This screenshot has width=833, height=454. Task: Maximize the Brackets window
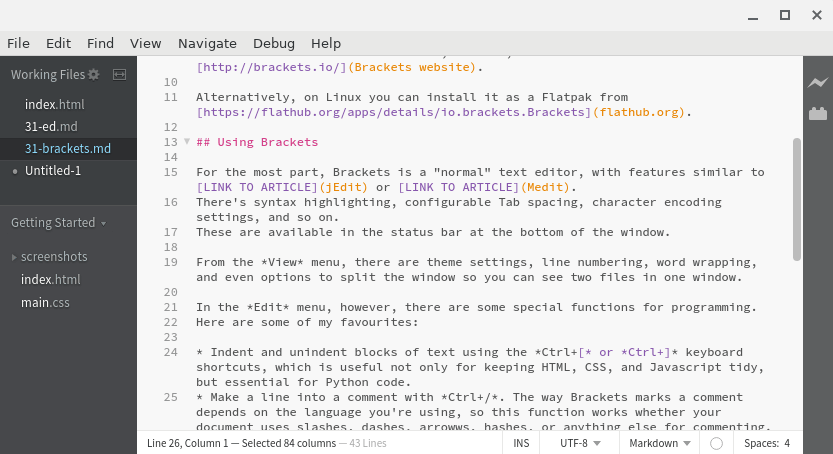(x=784, y=15)
